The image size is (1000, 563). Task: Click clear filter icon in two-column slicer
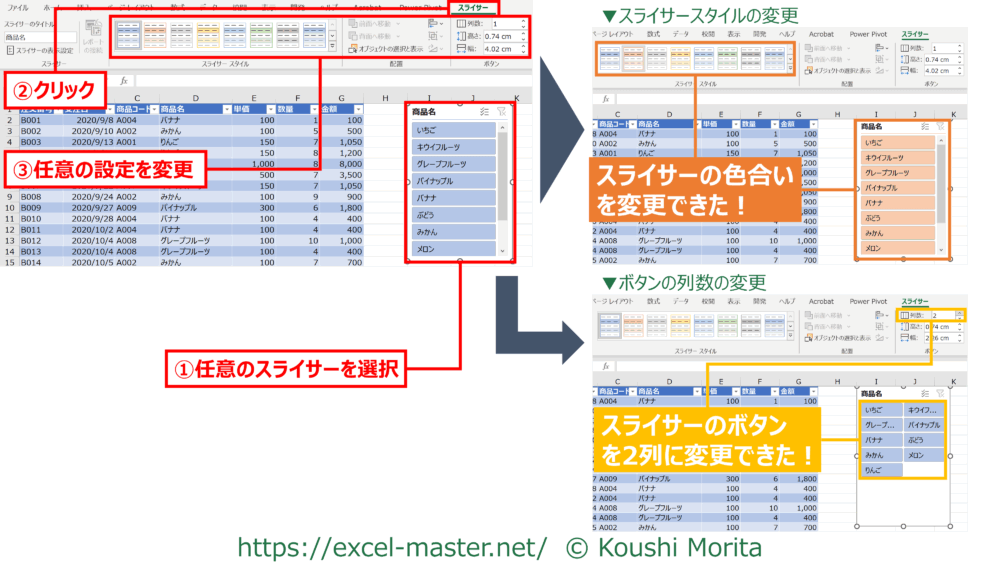click(940, 393)
